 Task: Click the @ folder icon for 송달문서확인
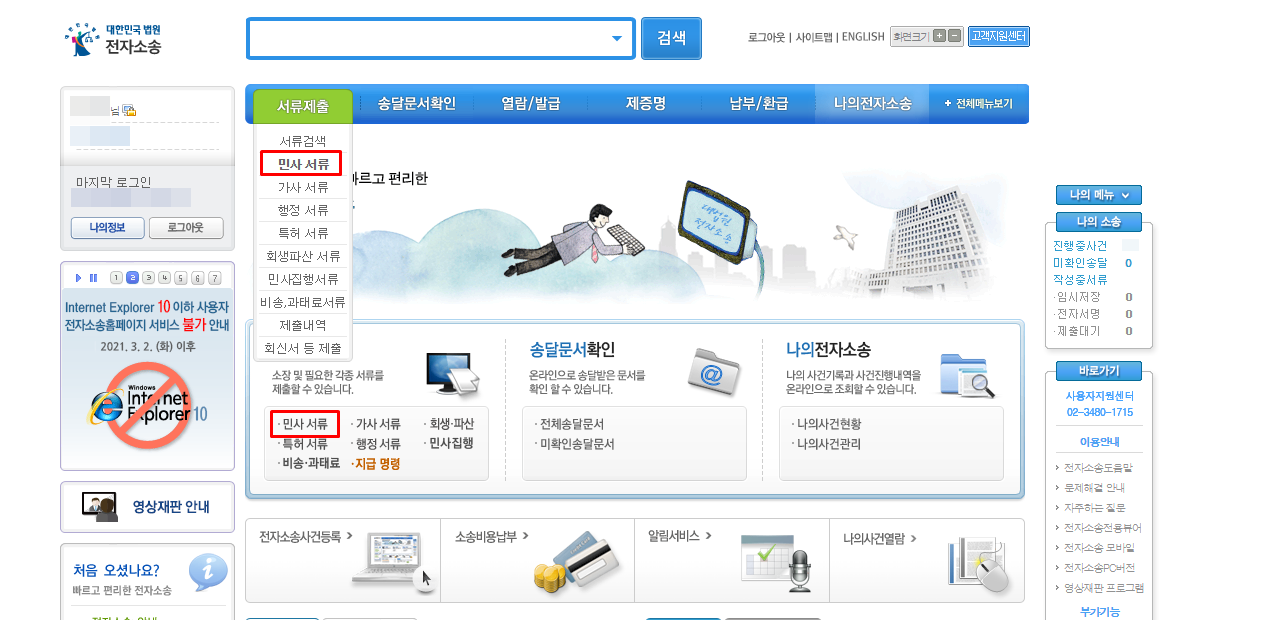pyautogui.click(x=713, y=373)
